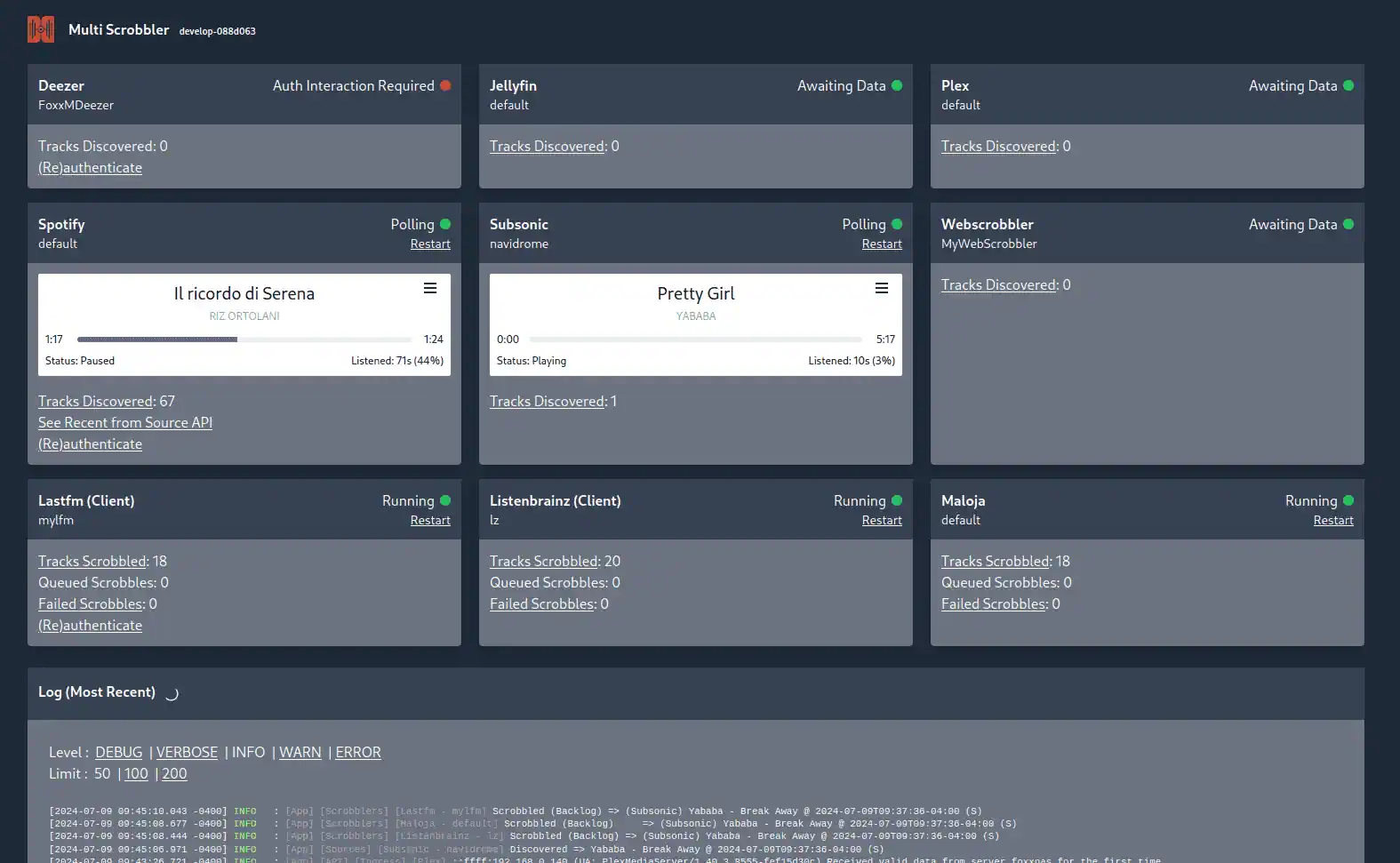Viewport: 1400px width, 863px height.
Task: Click the first log entry line
Action: (516, 811)
